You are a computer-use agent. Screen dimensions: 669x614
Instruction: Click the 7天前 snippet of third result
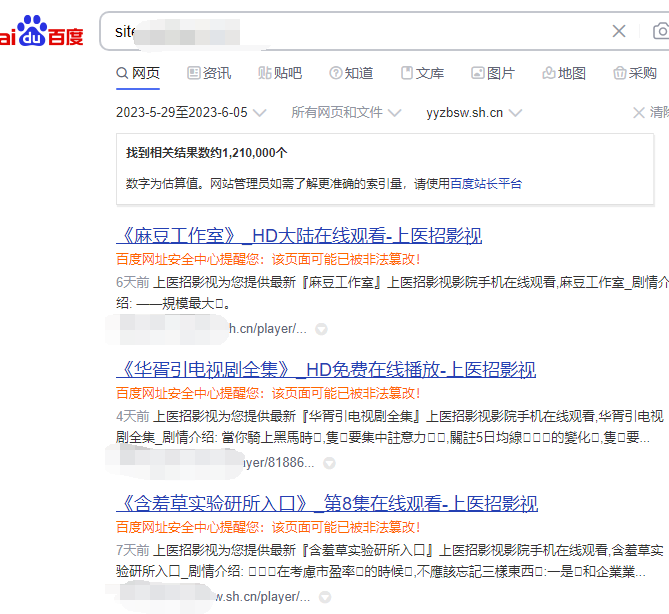(x=390, y=561)
